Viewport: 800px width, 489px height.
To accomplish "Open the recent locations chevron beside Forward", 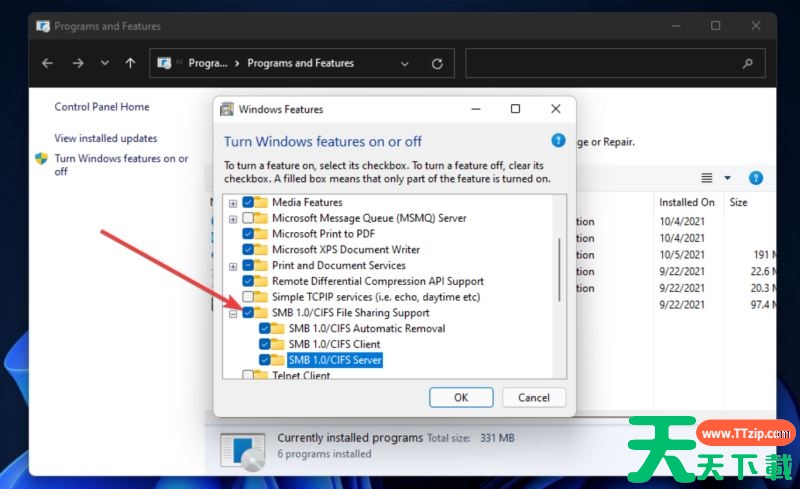I will [x=105, y=63].
